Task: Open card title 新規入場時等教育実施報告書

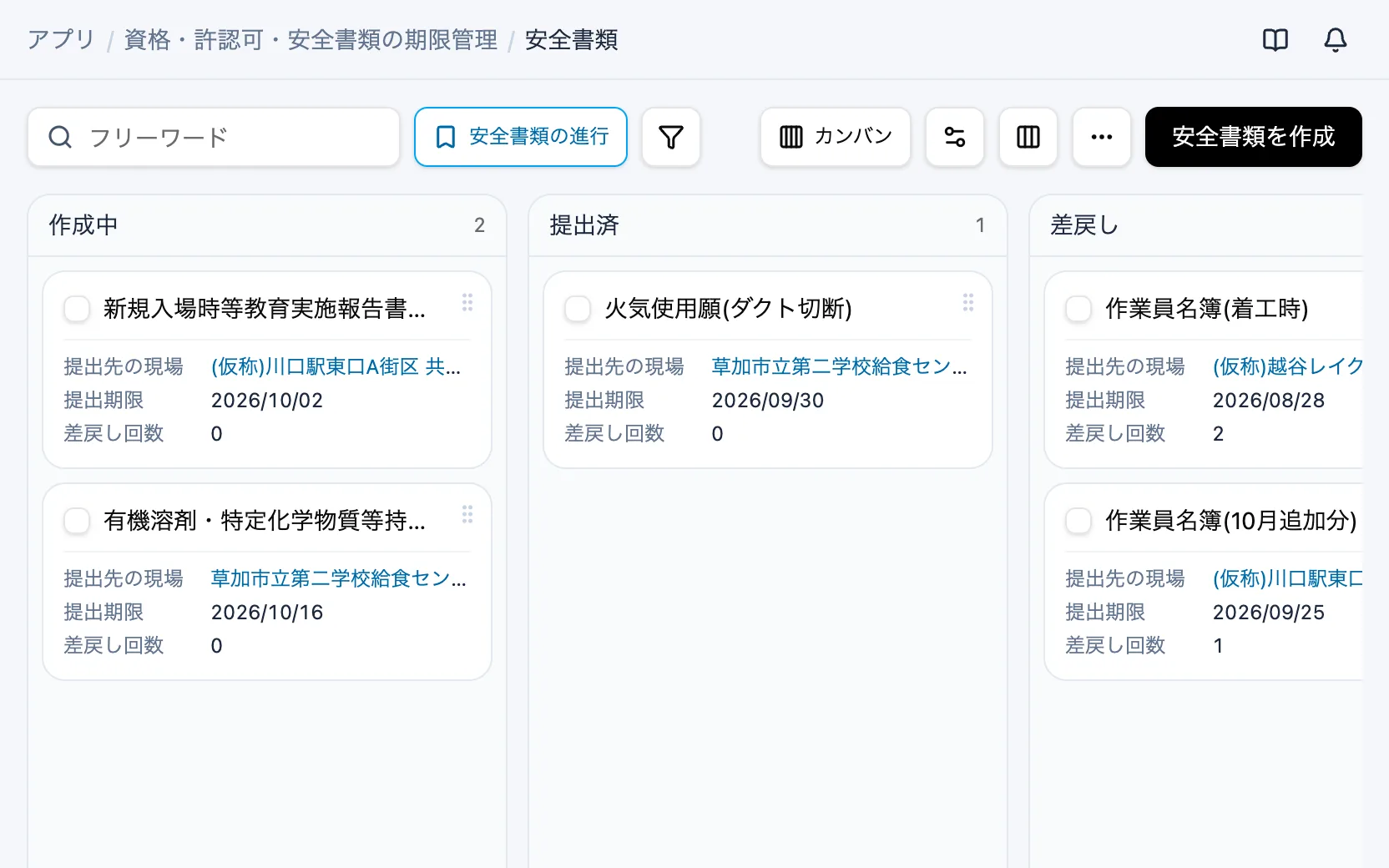Action: [x=265, y=309]
